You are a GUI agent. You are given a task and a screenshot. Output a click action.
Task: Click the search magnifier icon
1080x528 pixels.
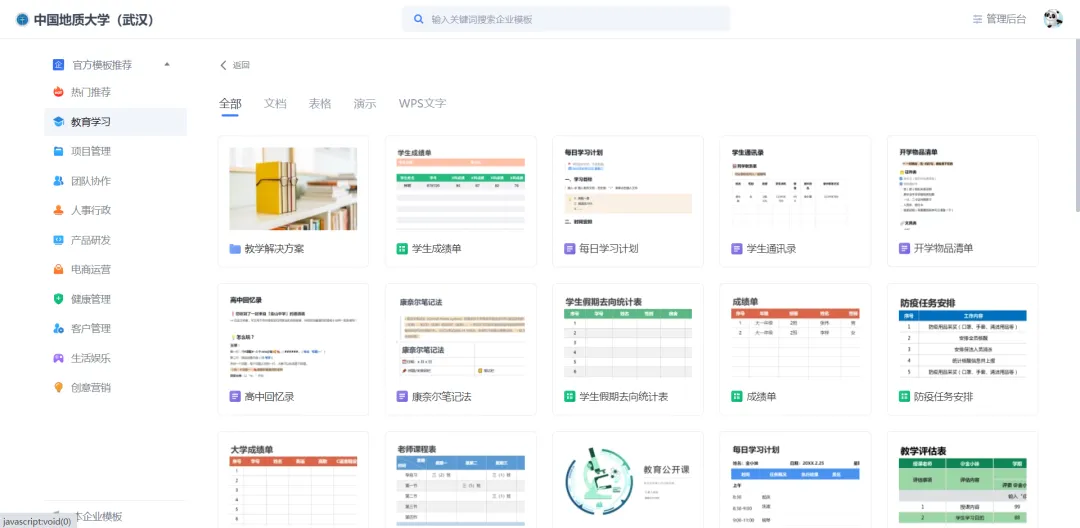(x=418, y=19)
